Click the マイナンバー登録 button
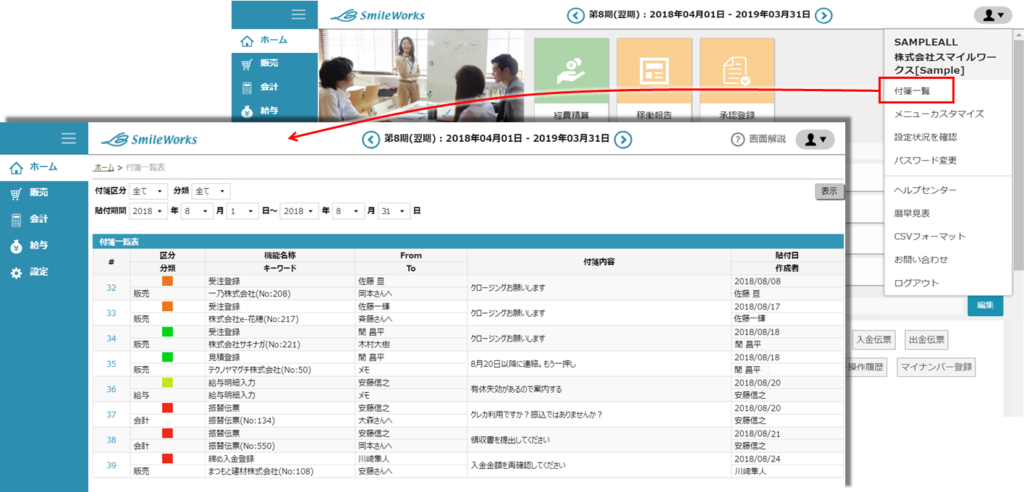Viewport: 1024px width, 492px height. pos(936,367)
